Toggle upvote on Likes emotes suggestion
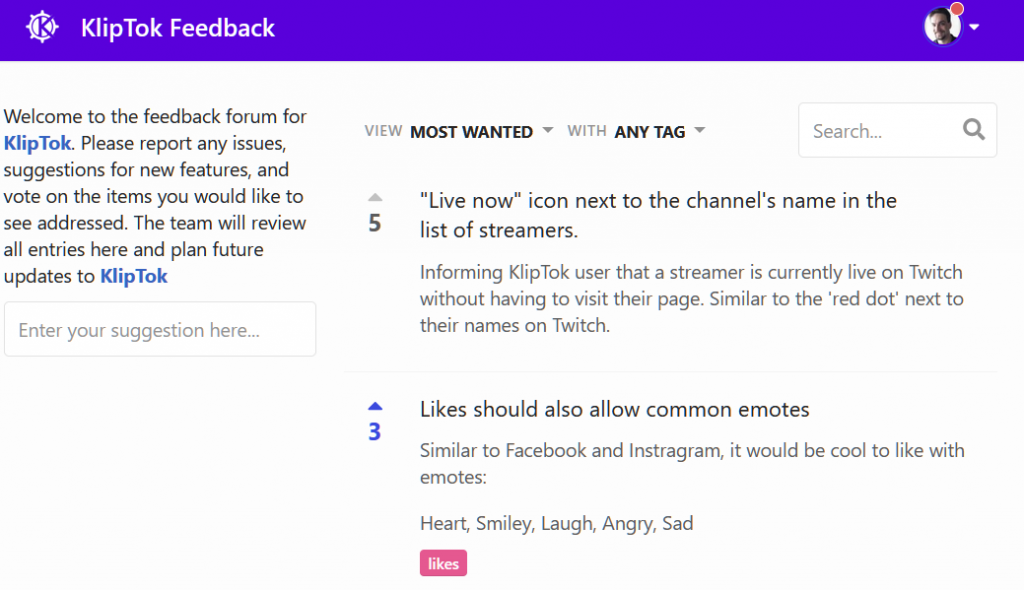Screen dimensions: 1024x590 (x=375, y=406)
